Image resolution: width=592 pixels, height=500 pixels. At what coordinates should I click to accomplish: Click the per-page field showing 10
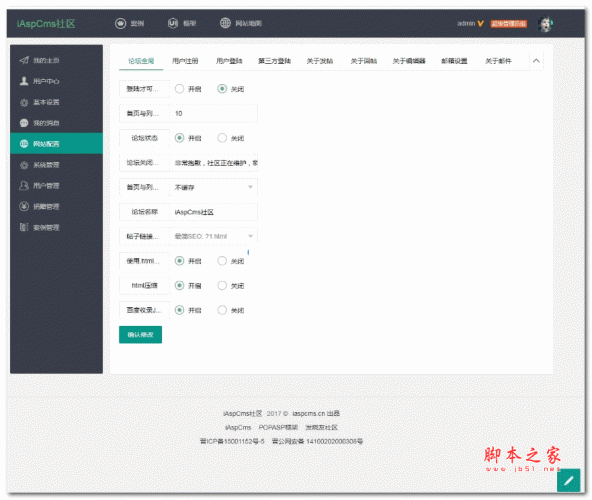click(214, 113)
